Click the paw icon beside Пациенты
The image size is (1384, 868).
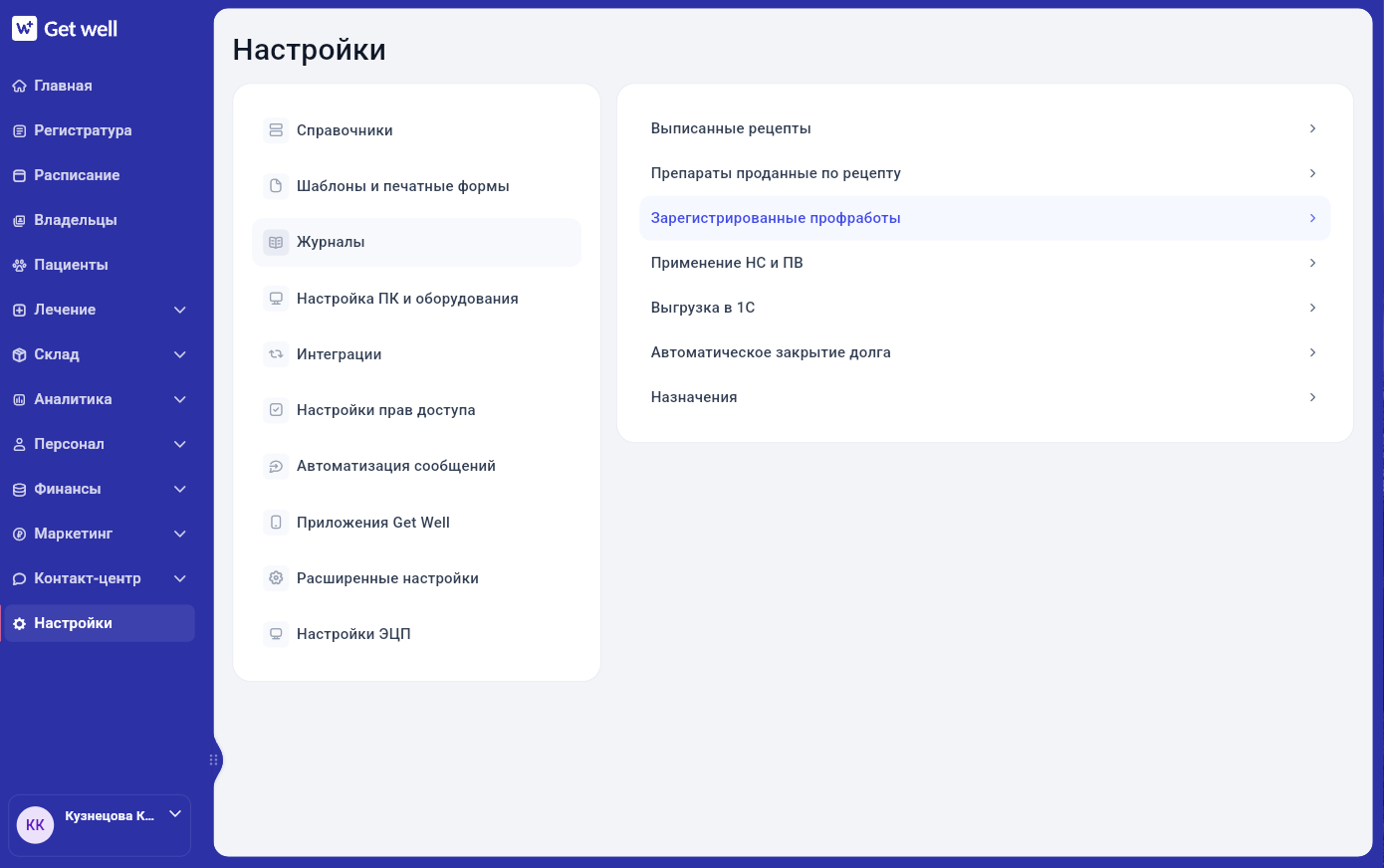point(19,265)
